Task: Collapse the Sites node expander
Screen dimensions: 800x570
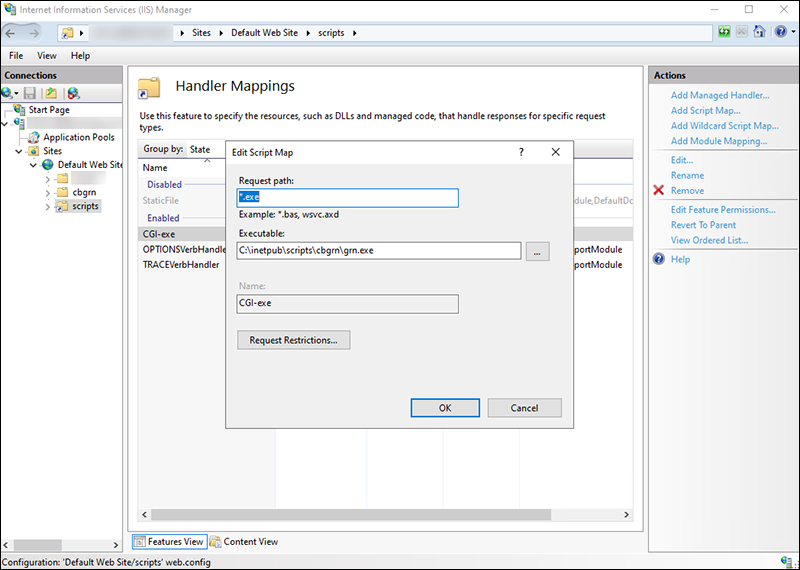Action: click(x=19, y=152)
